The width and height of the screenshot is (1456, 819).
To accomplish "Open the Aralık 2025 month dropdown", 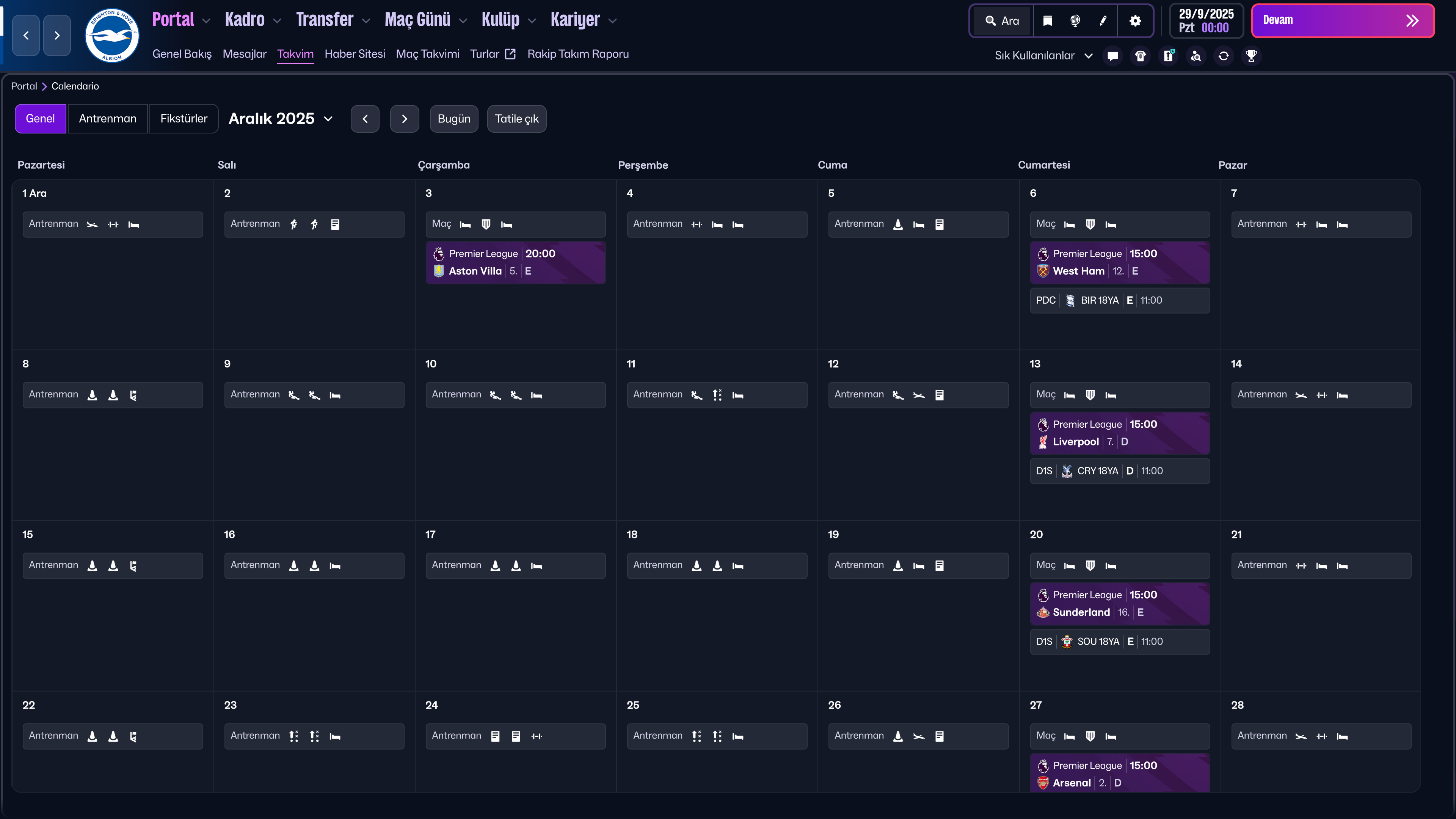I will (x=280, y=119).
